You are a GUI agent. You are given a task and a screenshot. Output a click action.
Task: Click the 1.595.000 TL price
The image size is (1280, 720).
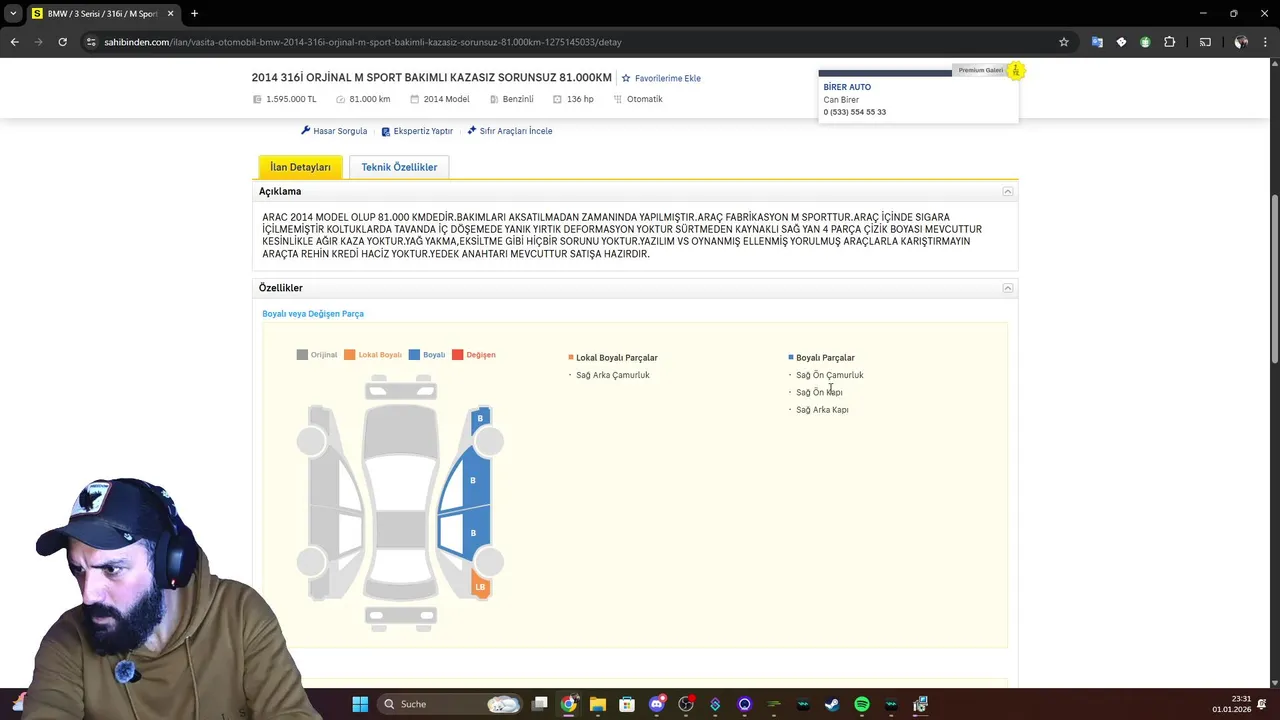click(291, 99)
